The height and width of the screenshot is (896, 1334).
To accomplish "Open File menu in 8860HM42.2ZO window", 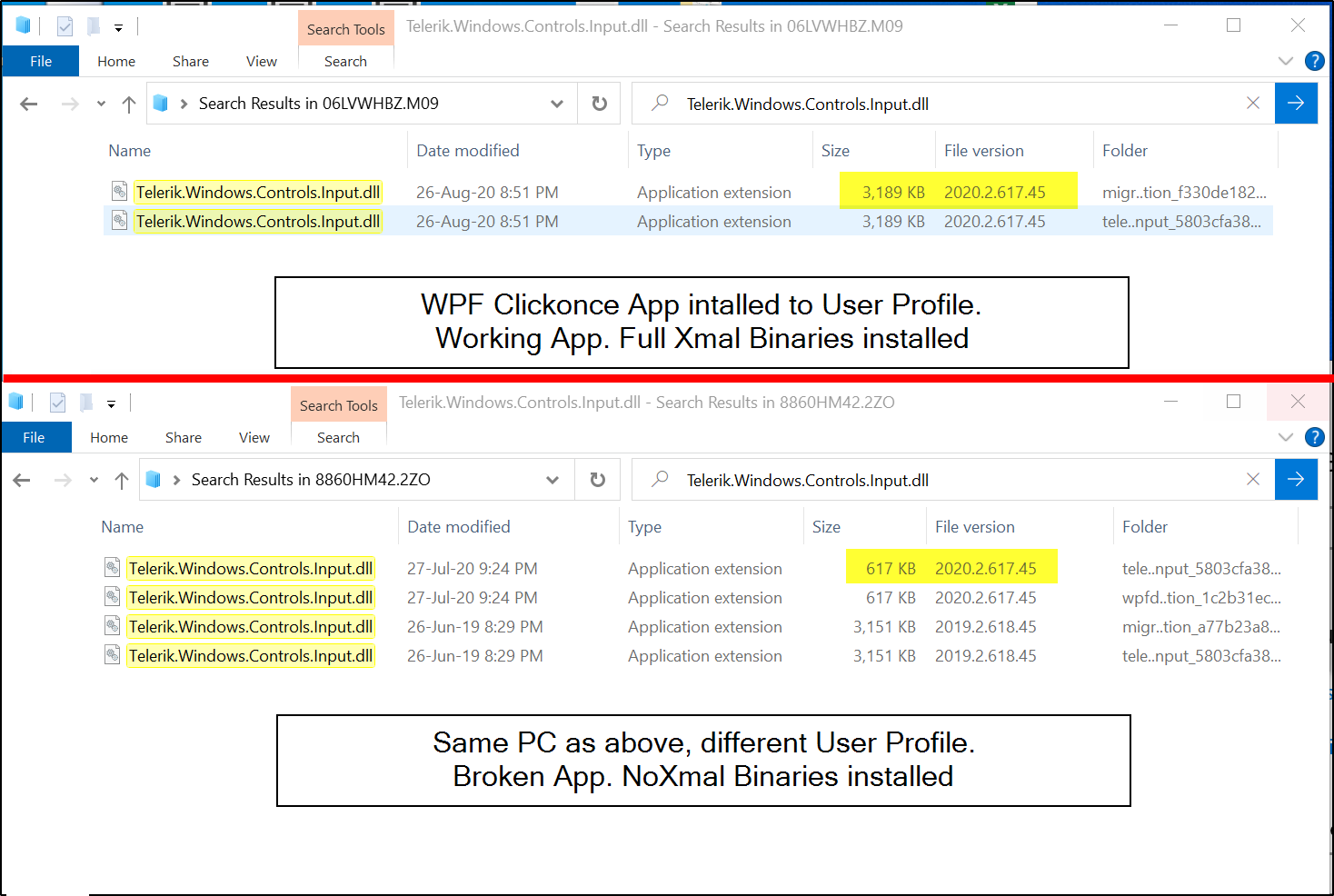I will 34,437.
